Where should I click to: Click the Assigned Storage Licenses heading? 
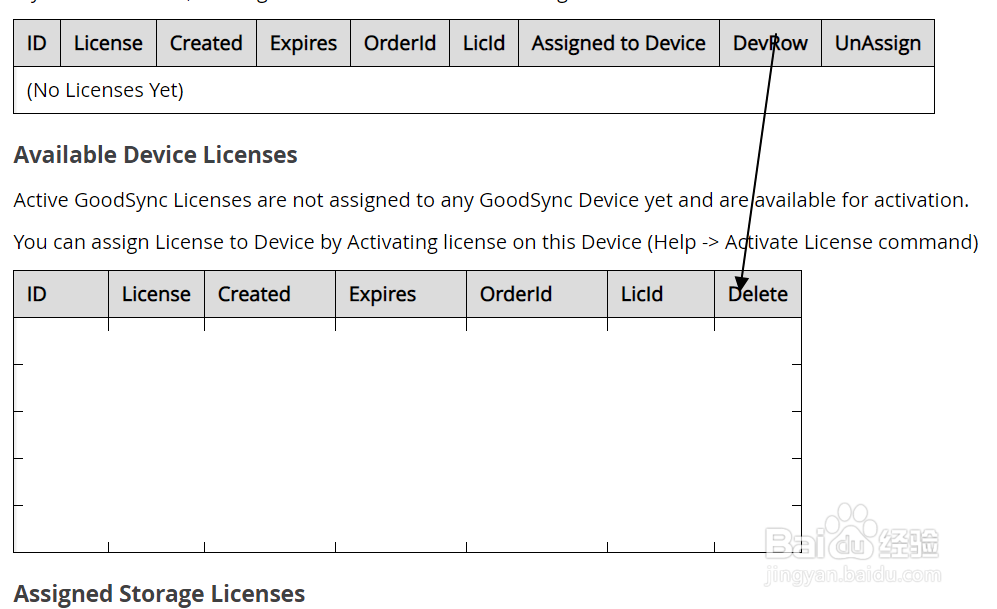click(160, 594)
